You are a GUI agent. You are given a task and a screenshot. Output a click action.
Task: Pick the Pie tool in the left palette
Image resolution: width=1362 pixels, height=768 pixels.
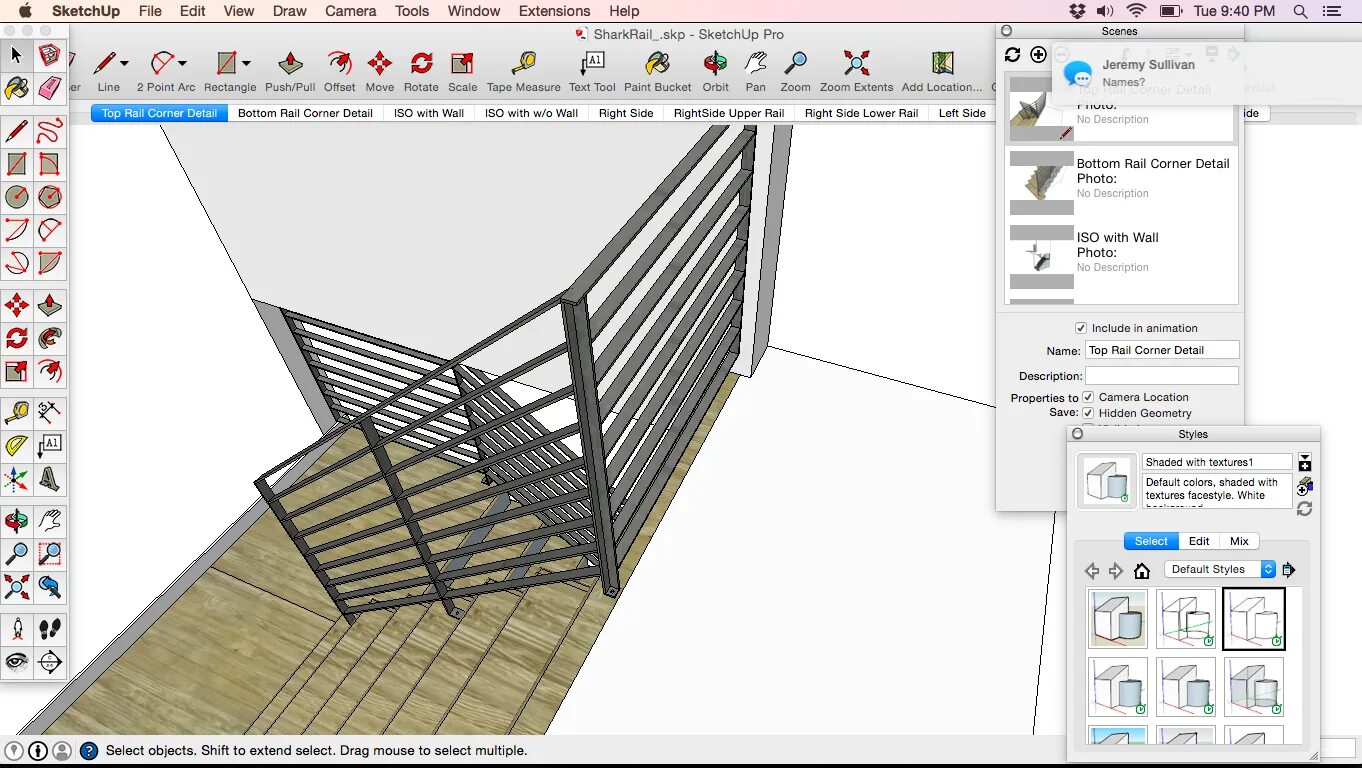pyautogui.click(x=49, y=263)
